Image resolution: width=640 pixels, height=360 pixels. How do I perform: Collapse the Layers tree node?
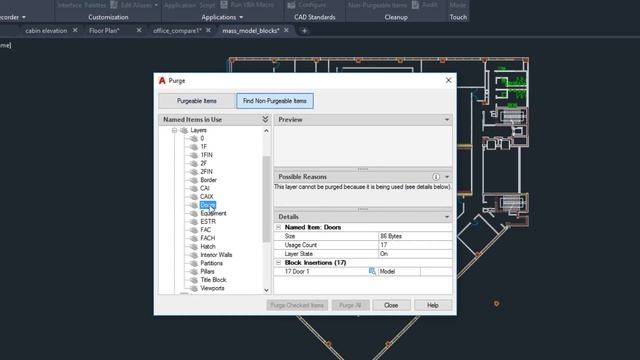(174, 130)
